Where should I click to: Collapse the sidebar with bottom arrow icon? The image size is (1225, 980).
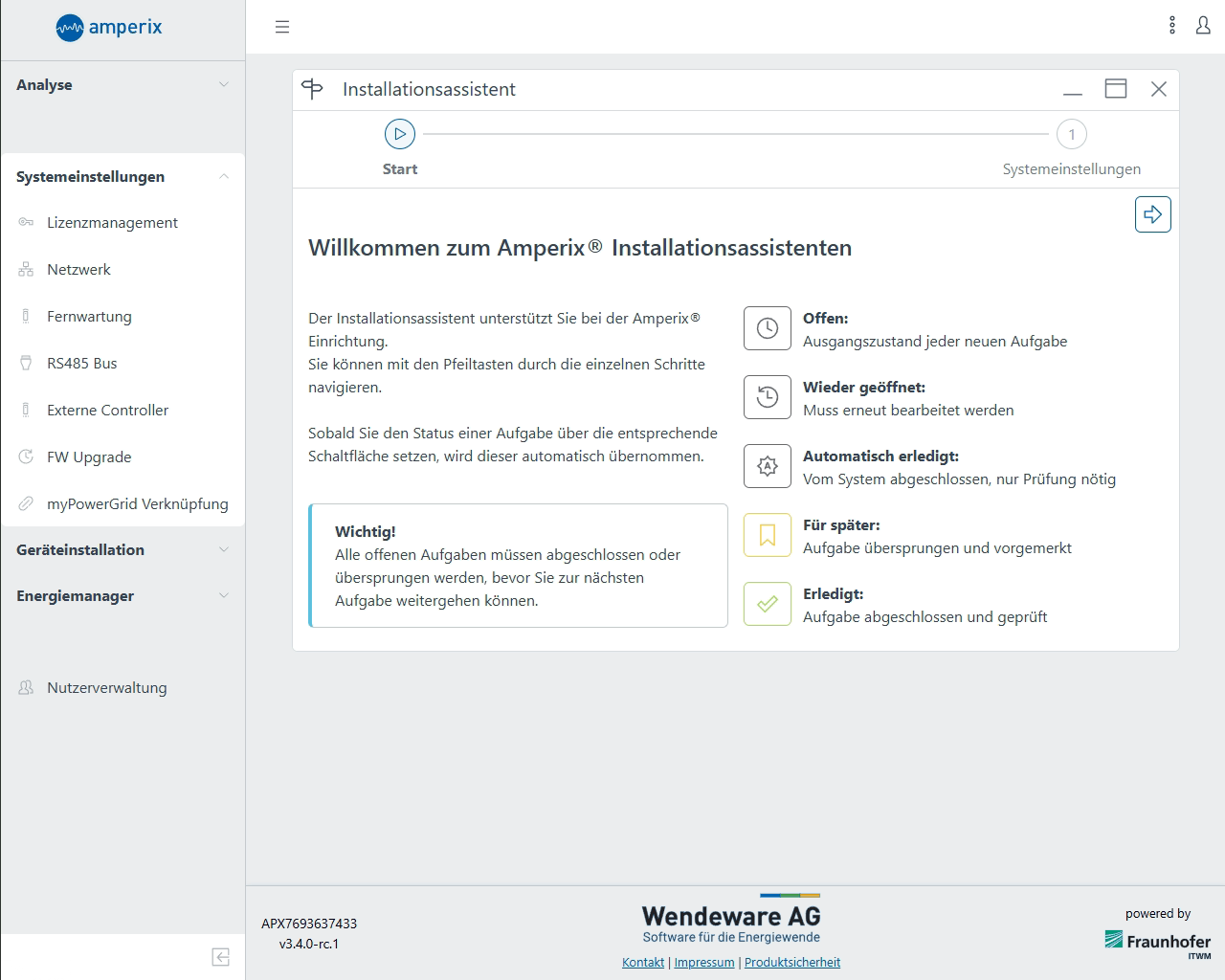[x=220, y=957]
